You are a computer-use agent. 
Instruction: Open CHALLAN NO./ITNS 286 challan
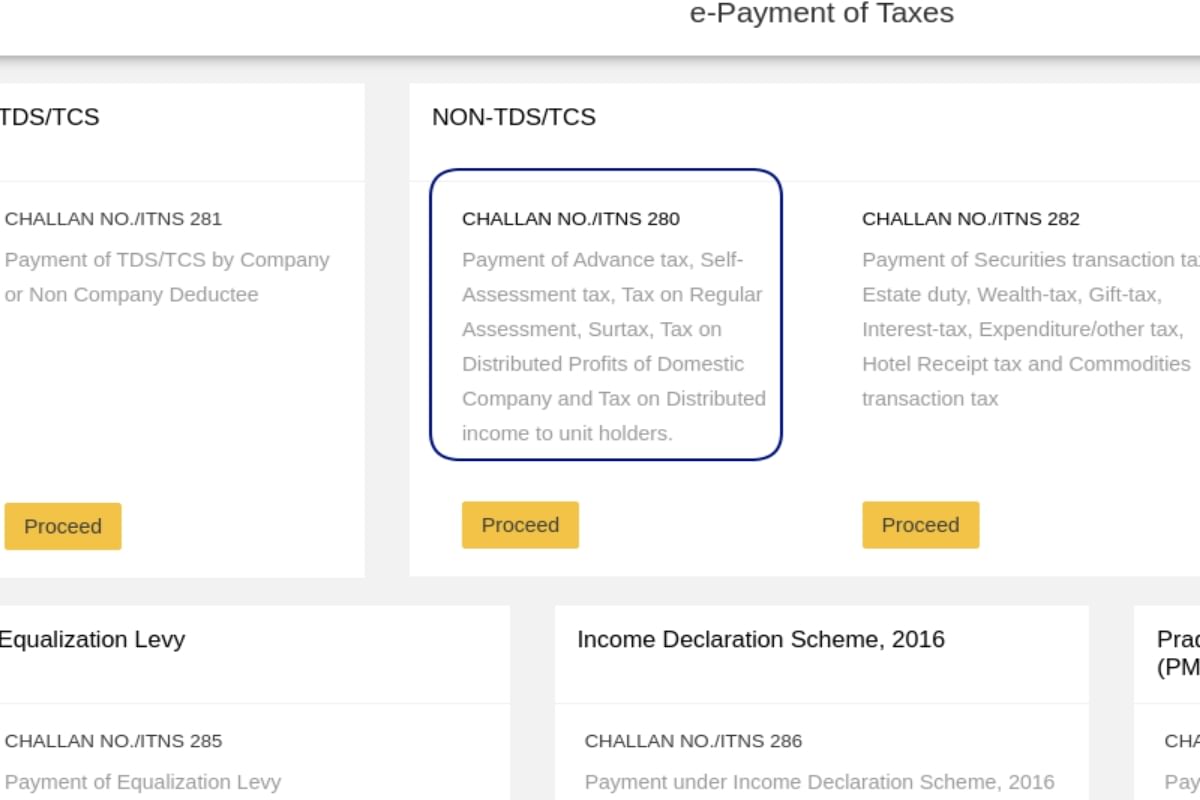coord(693,741)
